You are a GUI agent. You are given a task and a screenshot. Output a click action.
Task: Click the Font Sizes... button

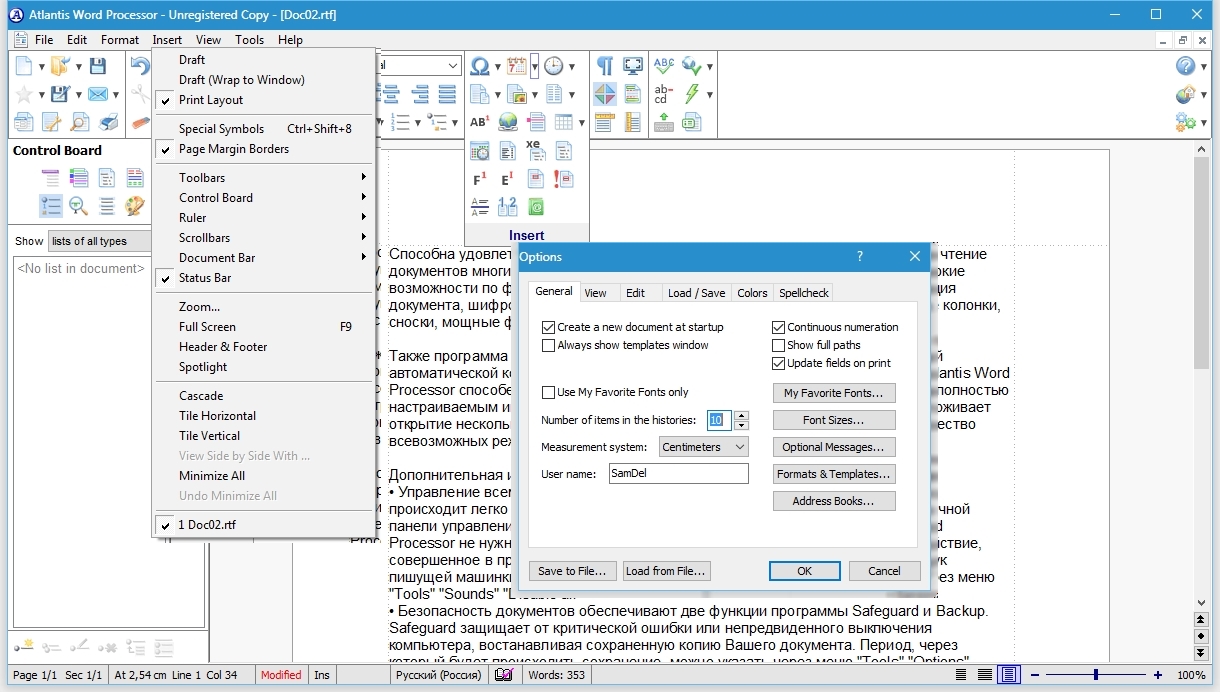[x=833, y=420]
